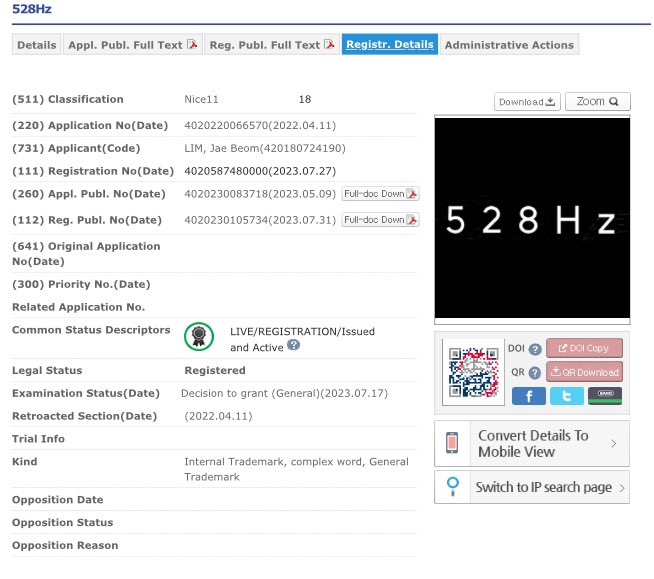Click the QR code image
The width and height of the screenshot is (654, 579).
click(x=473, y=372)
